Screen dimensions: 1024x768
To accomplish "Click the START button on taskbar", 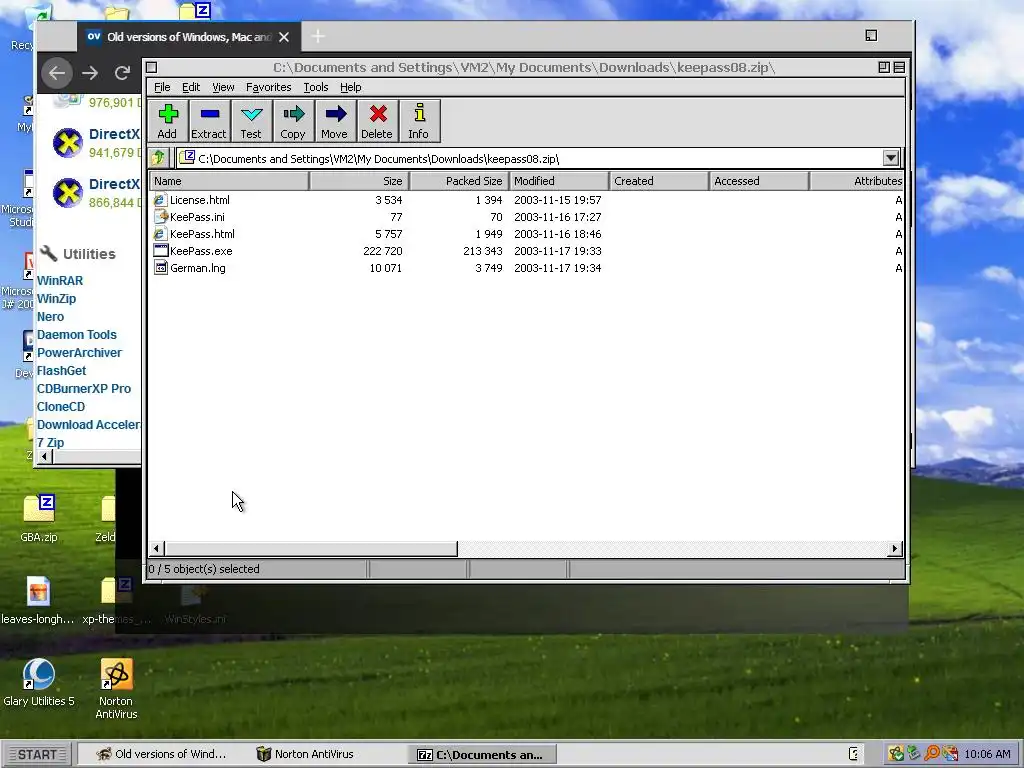I will pyautogui.click(x=37, y=754).
